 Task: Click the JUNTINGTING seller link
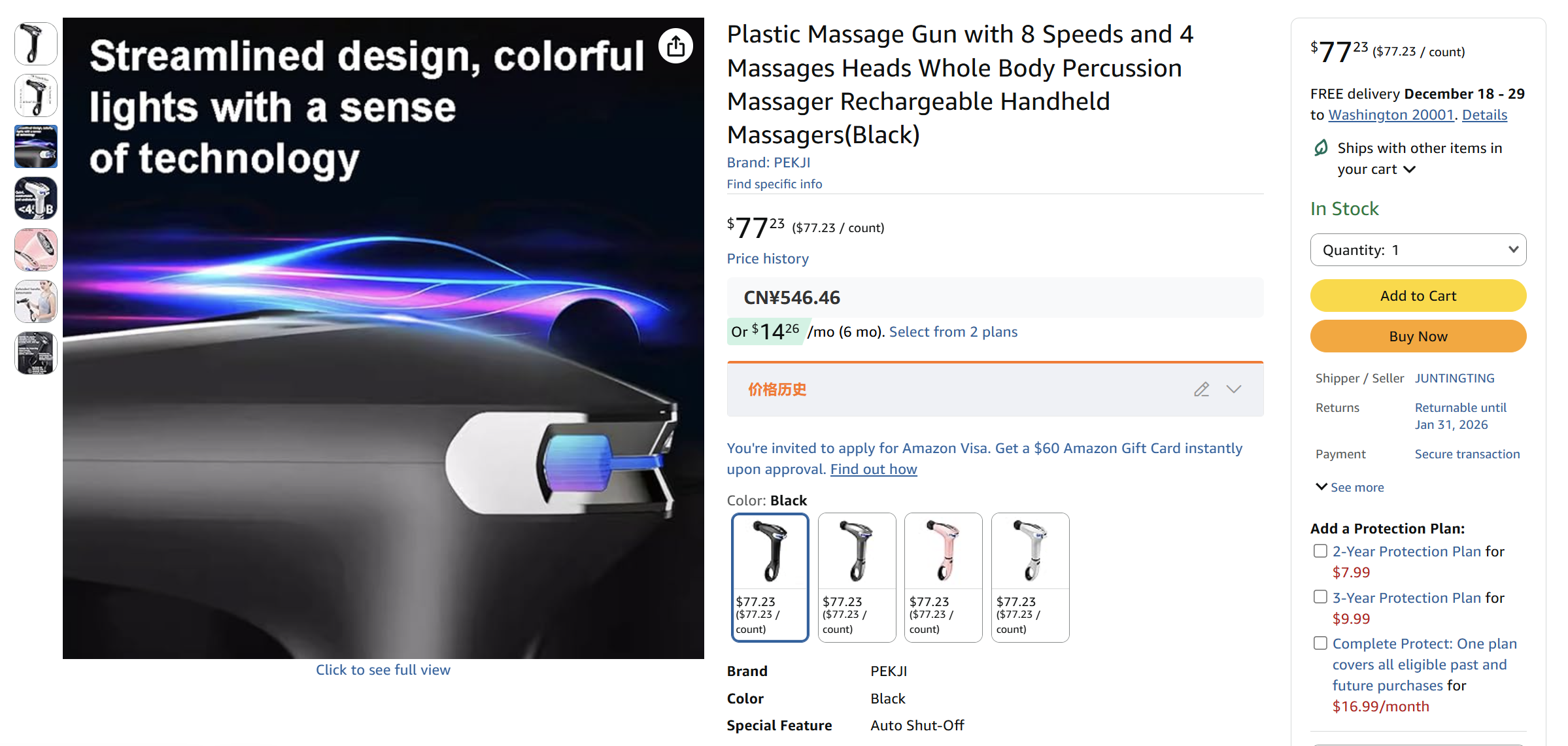pos(1454,379)
